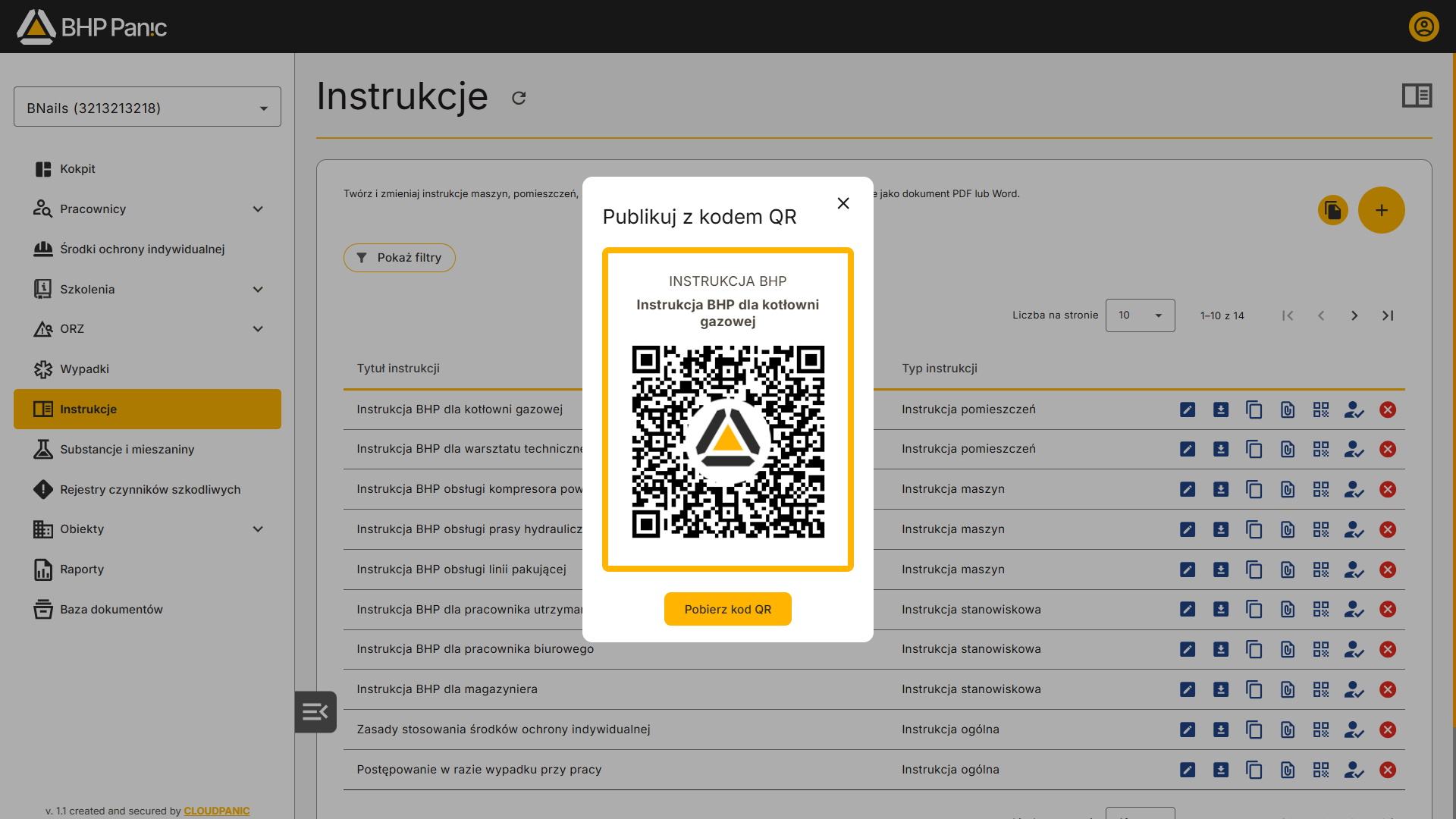This screenshot has height=819, width=1456.
Task: Show QR code for magazyniera row
Action: tap(1321, 689)
